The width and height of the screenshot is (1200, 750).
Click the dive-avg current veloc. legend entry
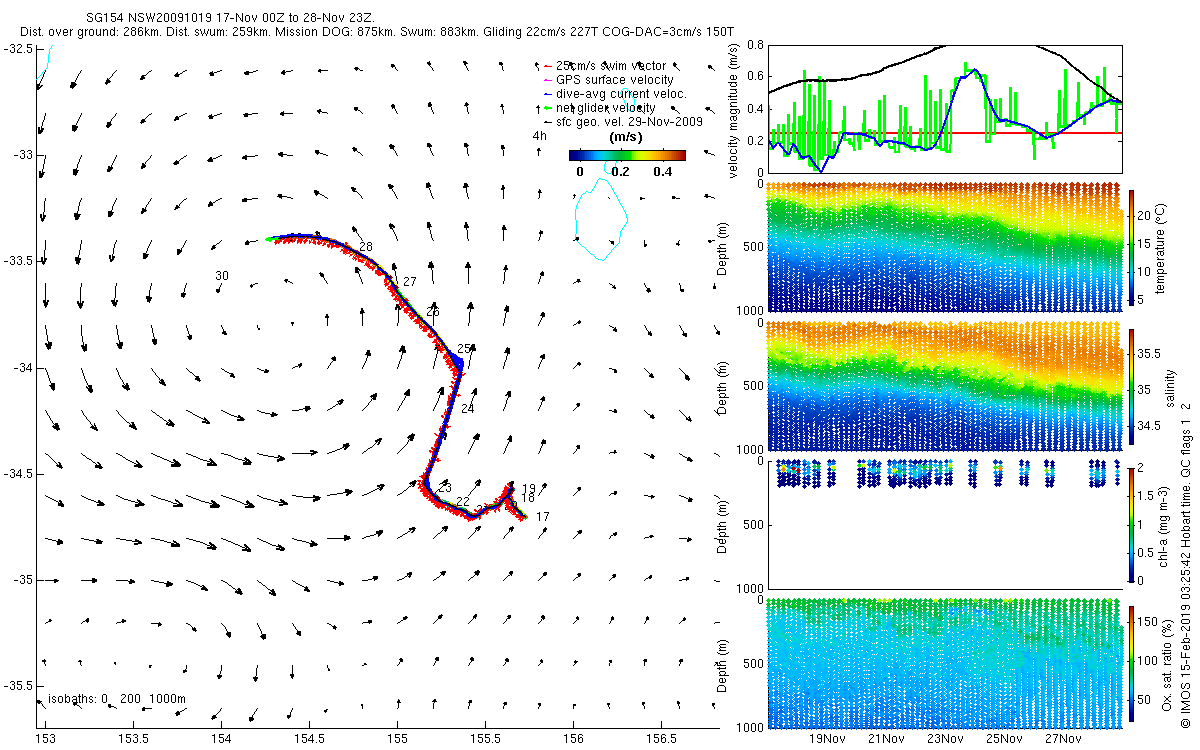coord(612,94)
